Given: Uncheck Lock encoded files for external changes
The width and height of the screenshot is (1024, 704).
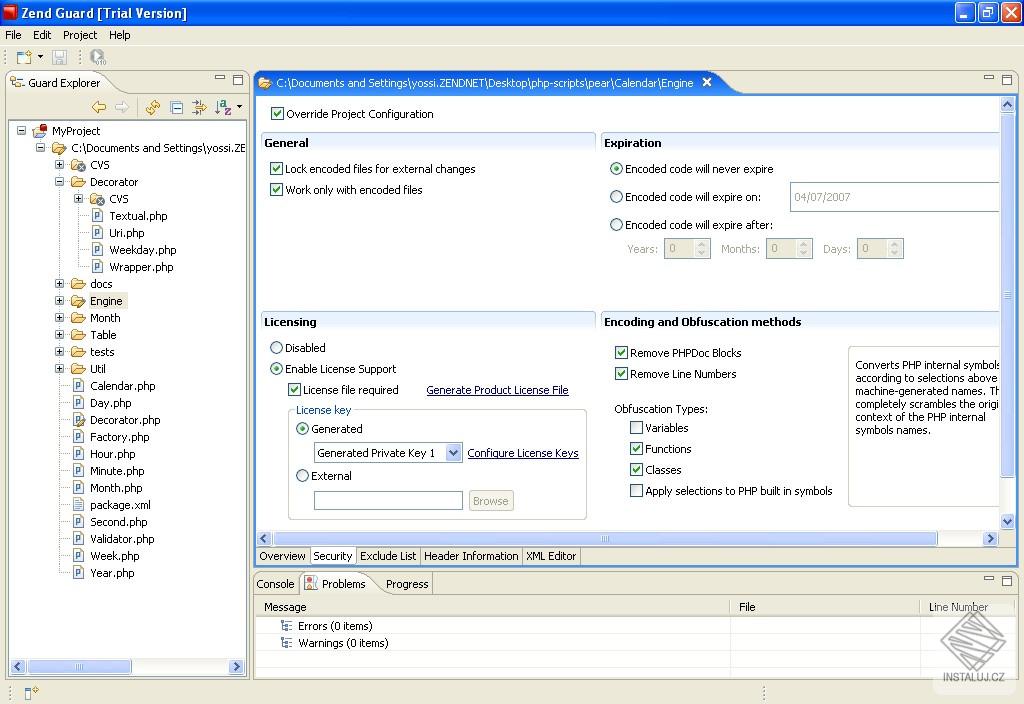Looking at the screenshot, I should [277, 169].
